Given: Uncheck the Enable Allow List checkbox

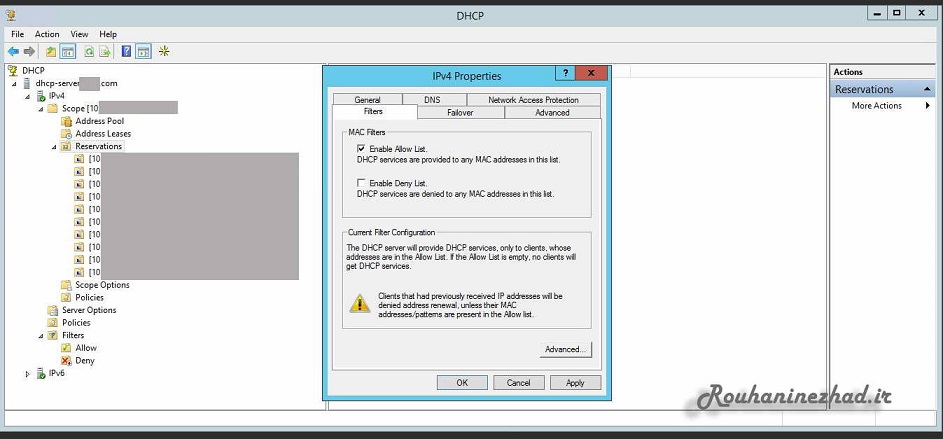Looking at the screenshot, I should click(x=361, y=149).
